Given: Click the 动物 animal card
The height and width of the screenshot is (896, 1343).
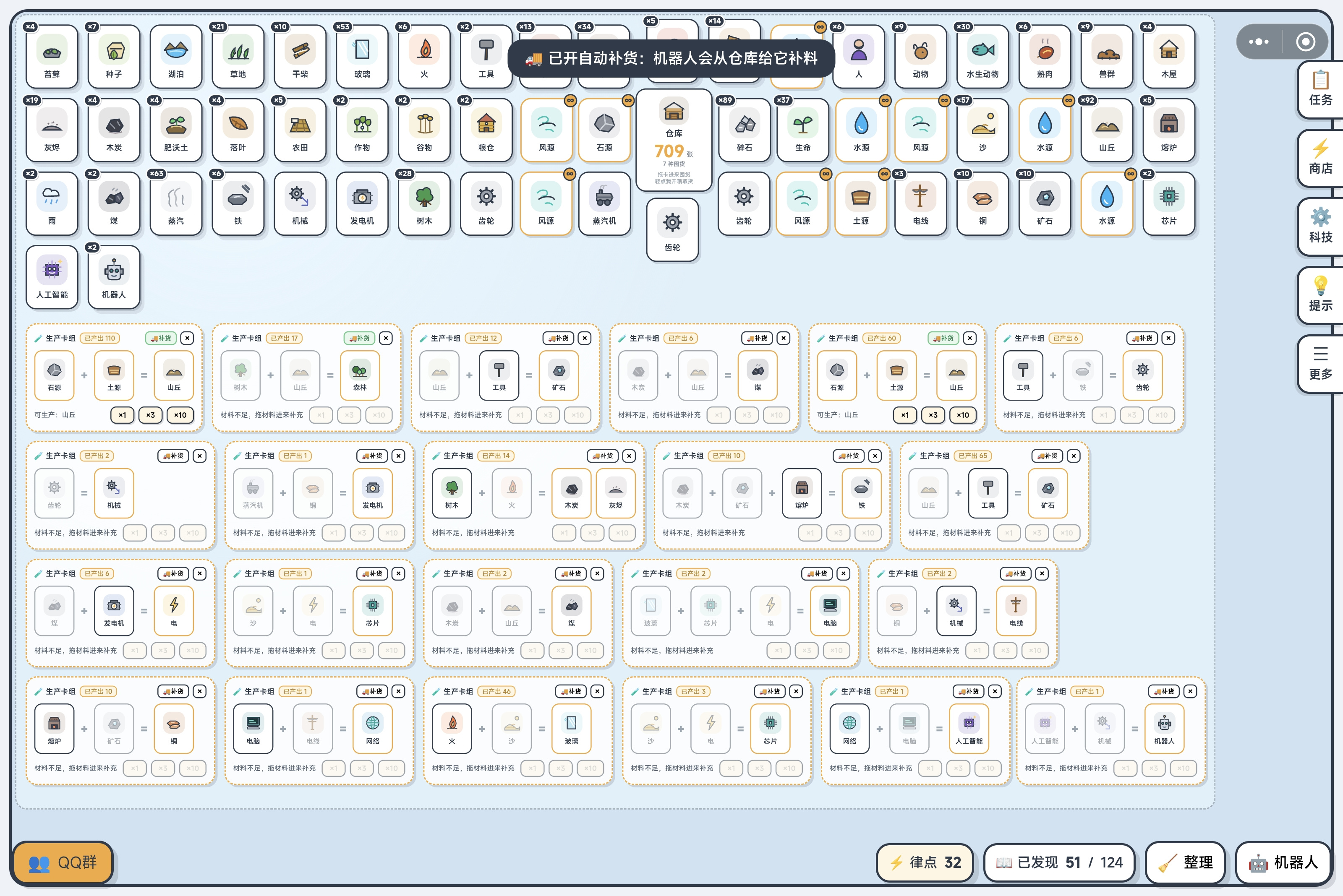Looking at the screenshot, I should (x=920, y=57).
